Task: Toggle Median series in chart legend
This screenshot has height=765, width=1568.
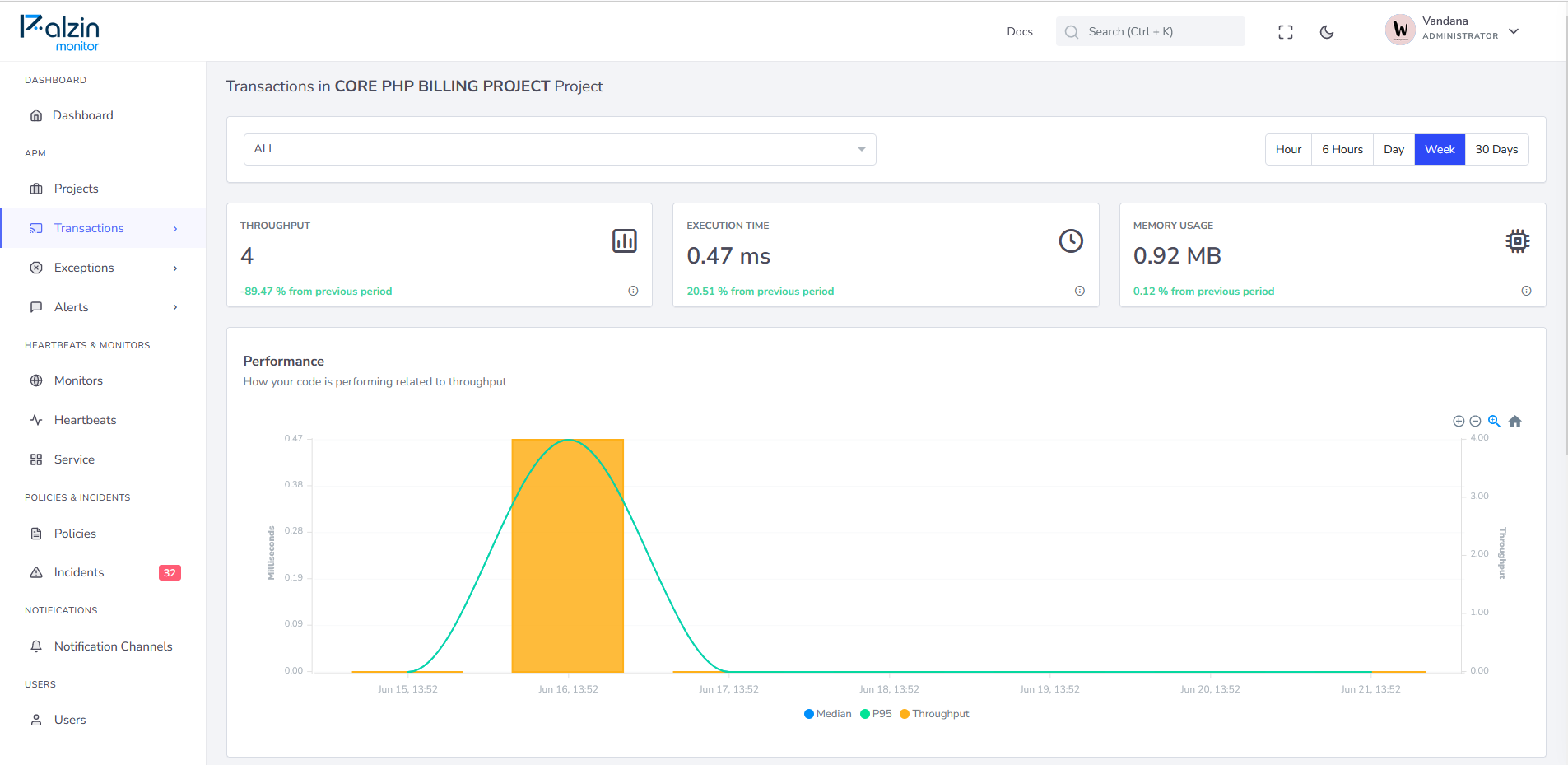Action: tap(827, 714)
